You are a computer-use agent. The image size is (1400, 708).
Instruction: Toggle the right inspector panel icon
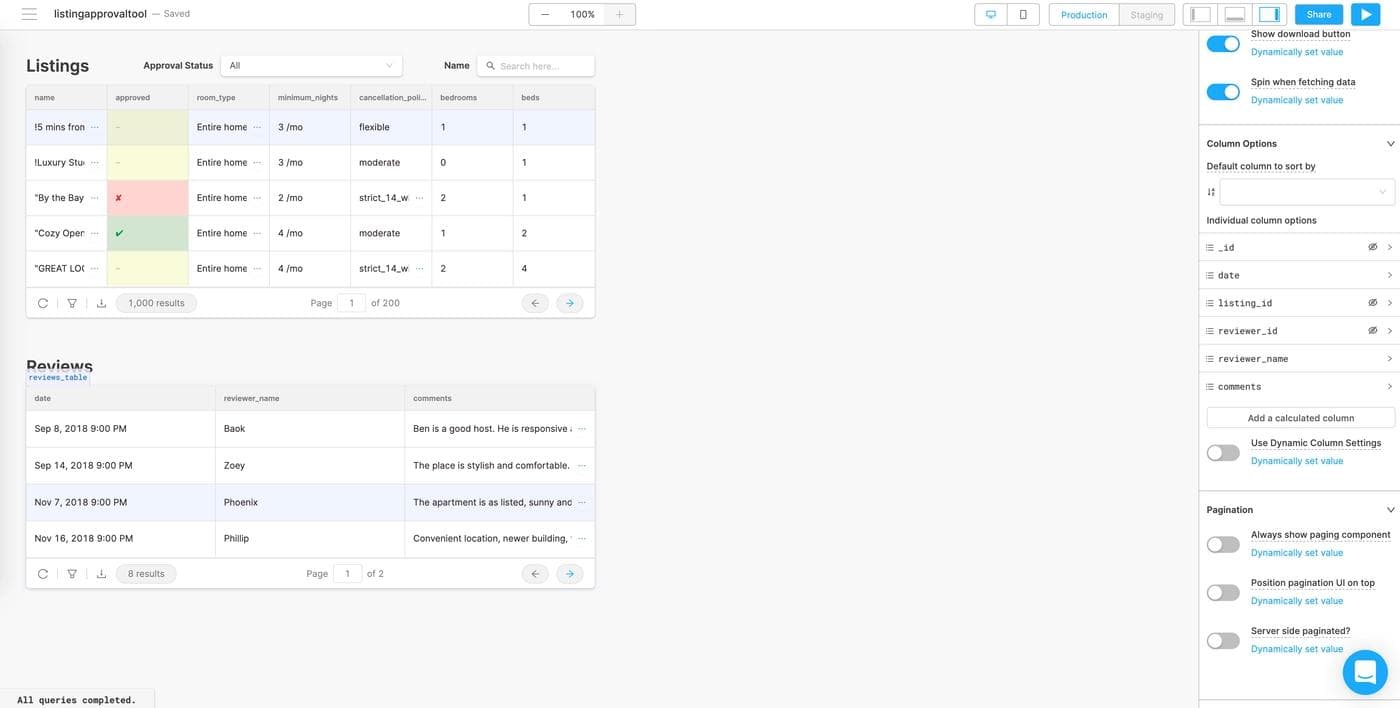click(x=1269, y=14)
